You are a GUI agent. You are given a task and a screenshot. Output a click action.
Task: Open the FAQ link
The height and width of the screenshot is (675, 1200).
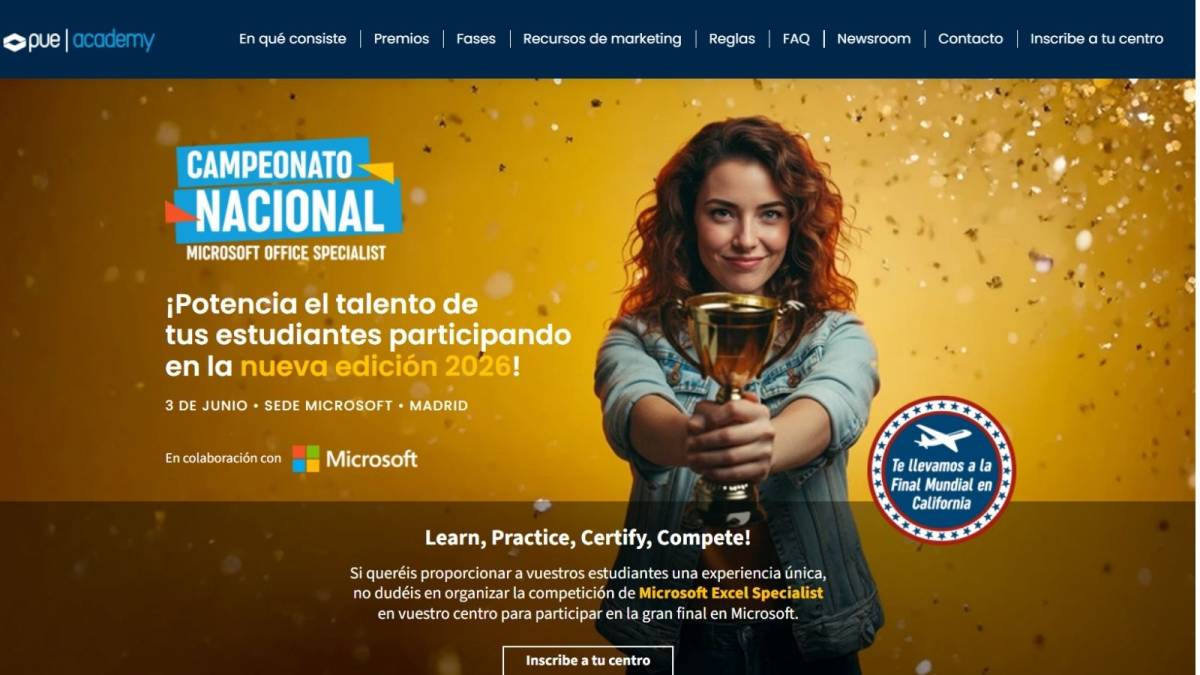click(x=796, y=39)
